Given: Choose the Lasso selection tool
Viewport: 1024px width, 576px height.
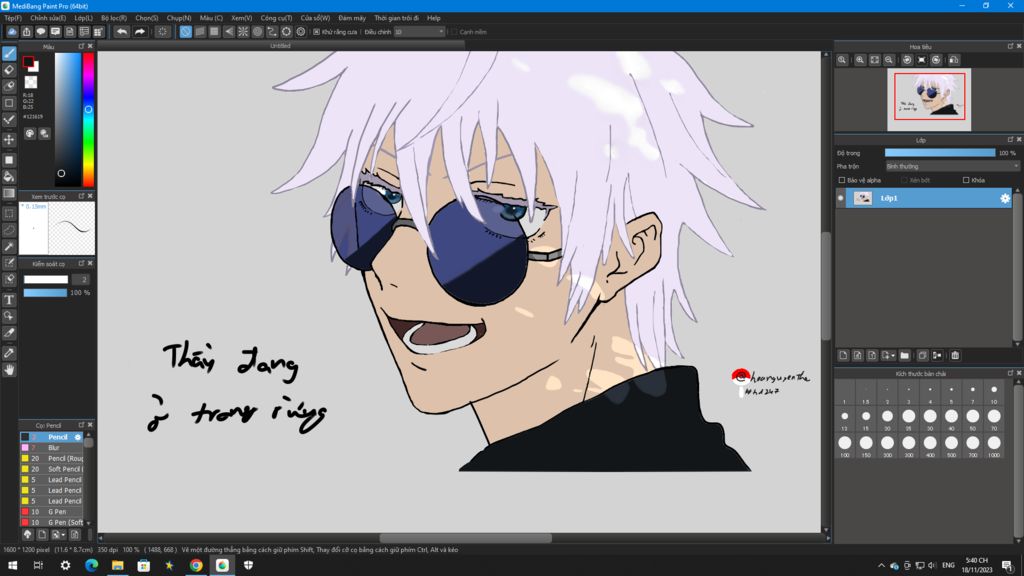Looking at the screenshot, I should tap(9, 230).
